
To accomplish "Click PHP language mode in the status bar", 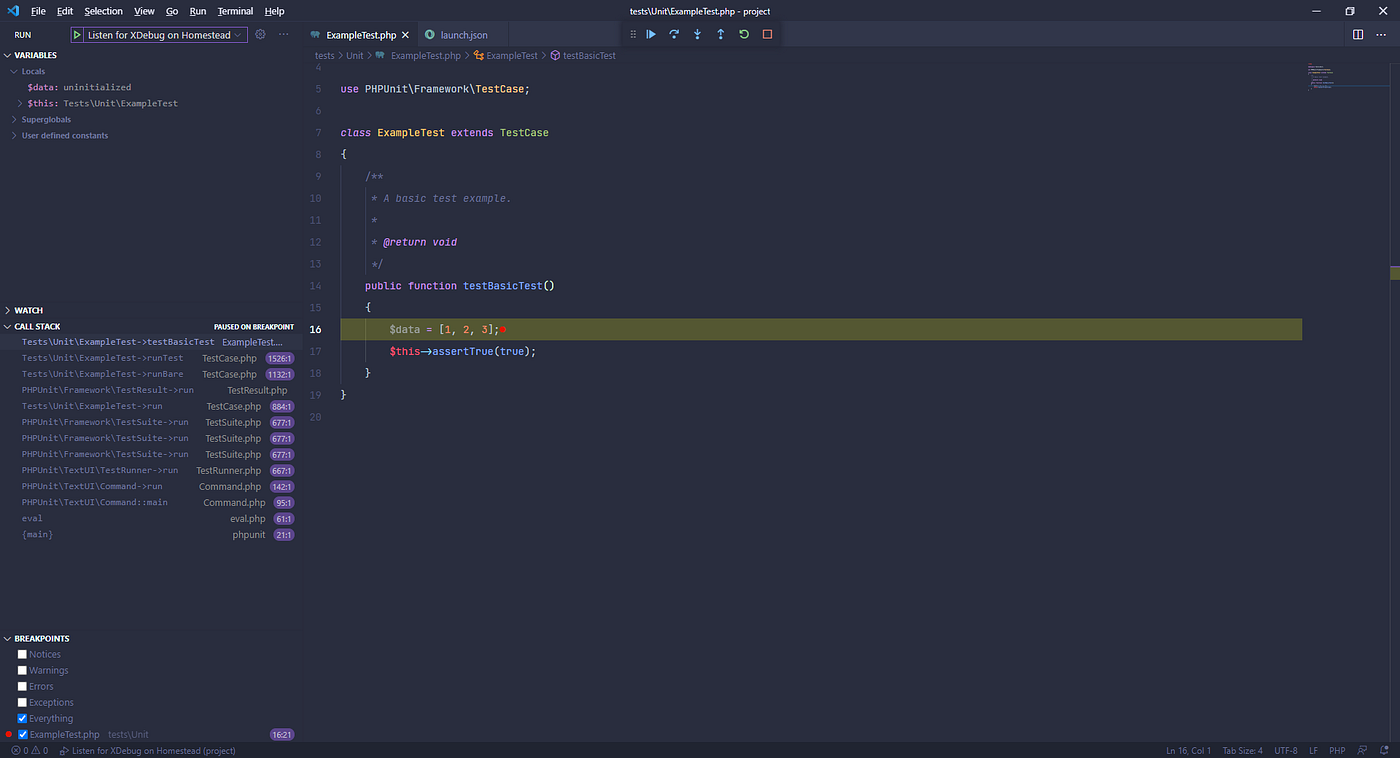I will (x=1337, y=750).
